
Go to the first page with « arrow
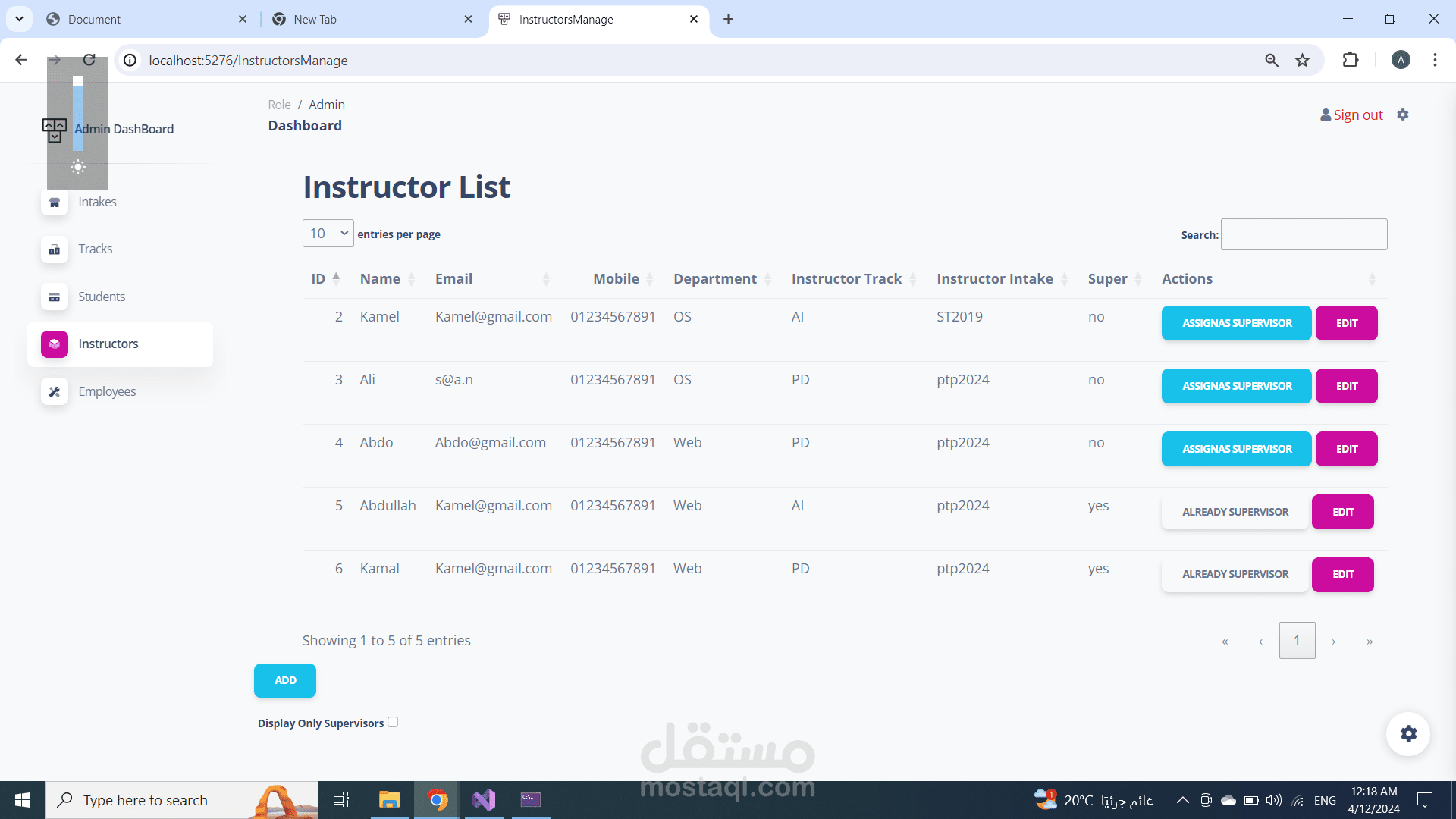pos(1225,642)
